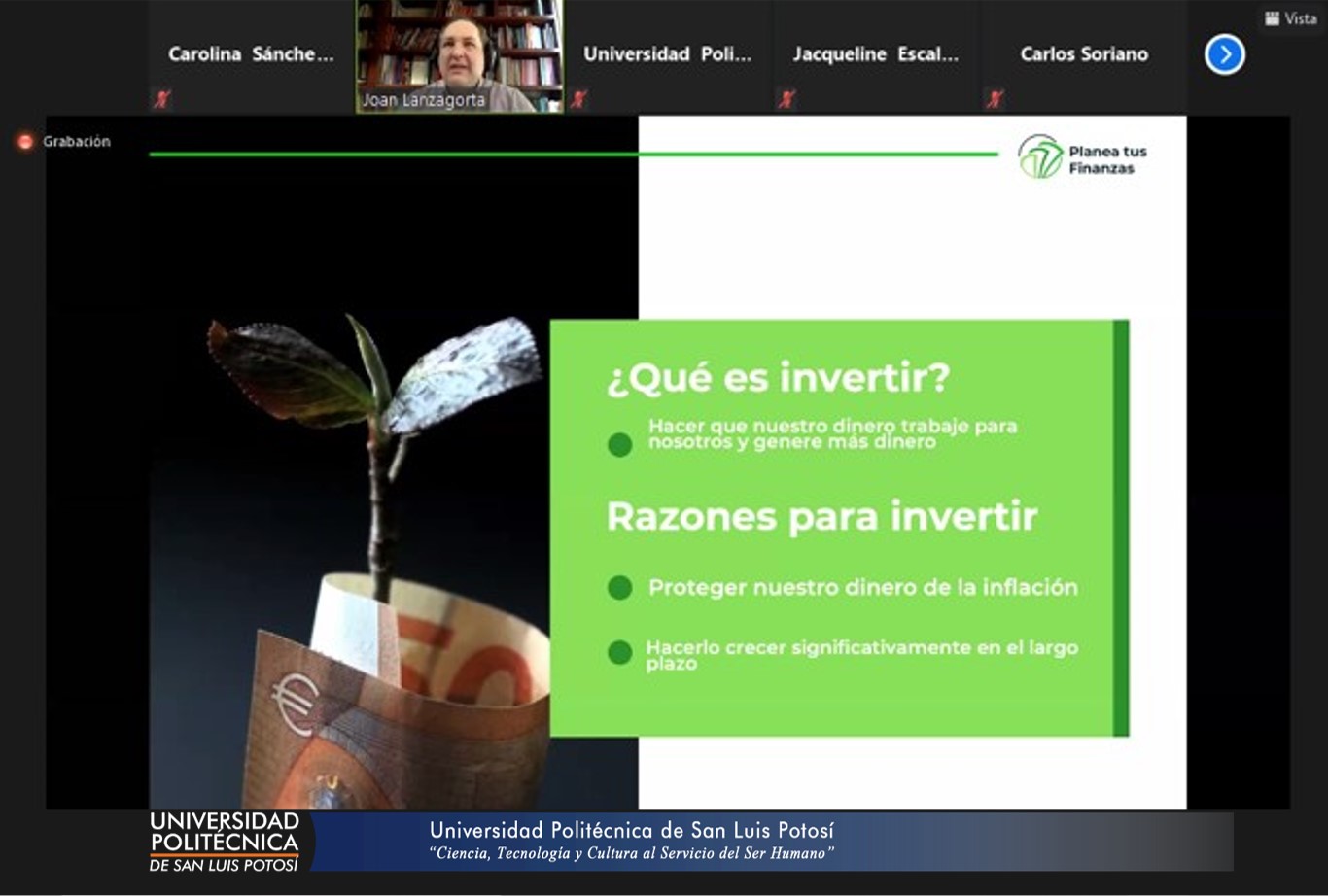This screenshot has width=1328, height=896.
Task: Select the Universidad Poli... participant name
Action: (667, 54)
